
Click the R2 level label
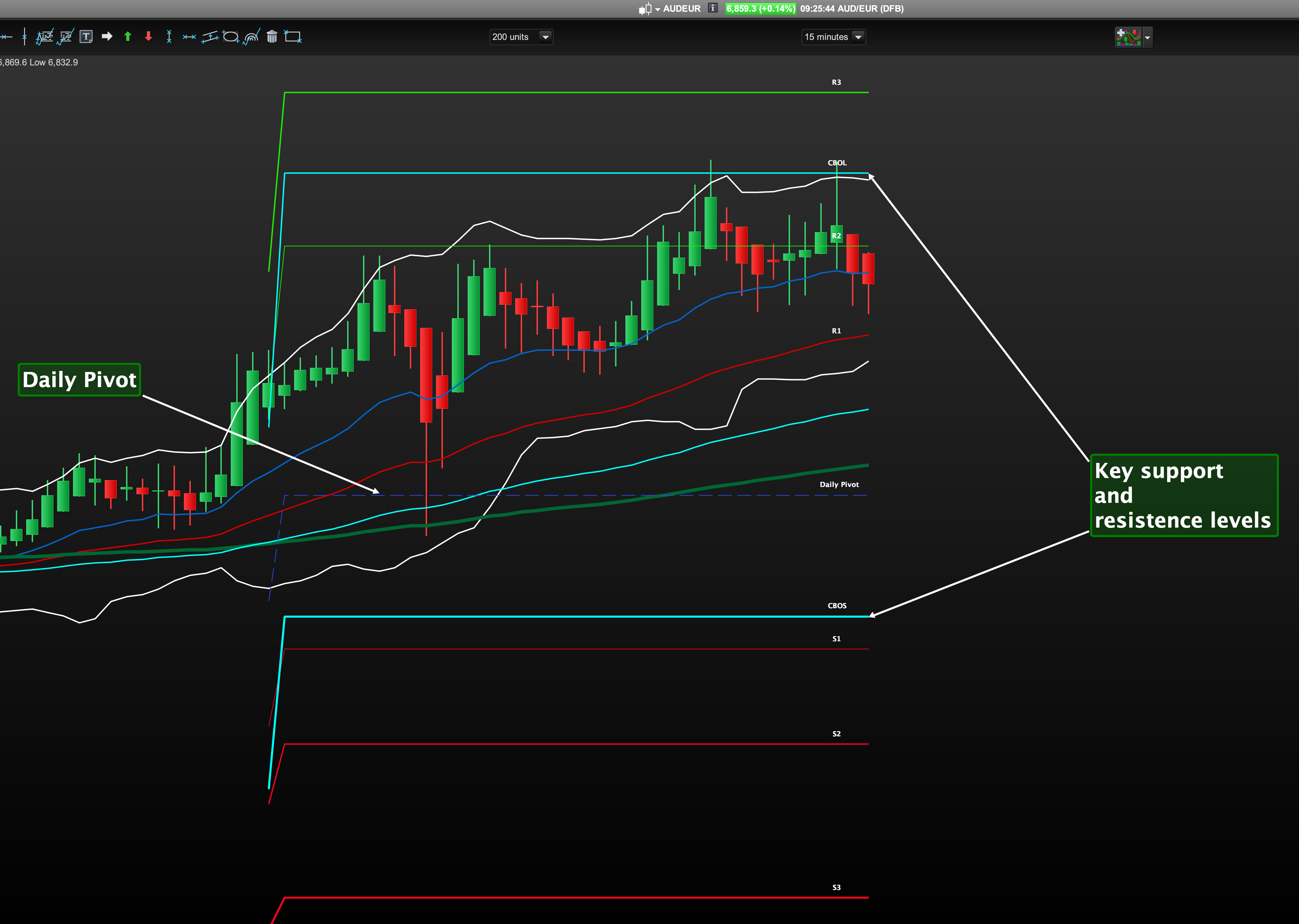pos(836,236)
